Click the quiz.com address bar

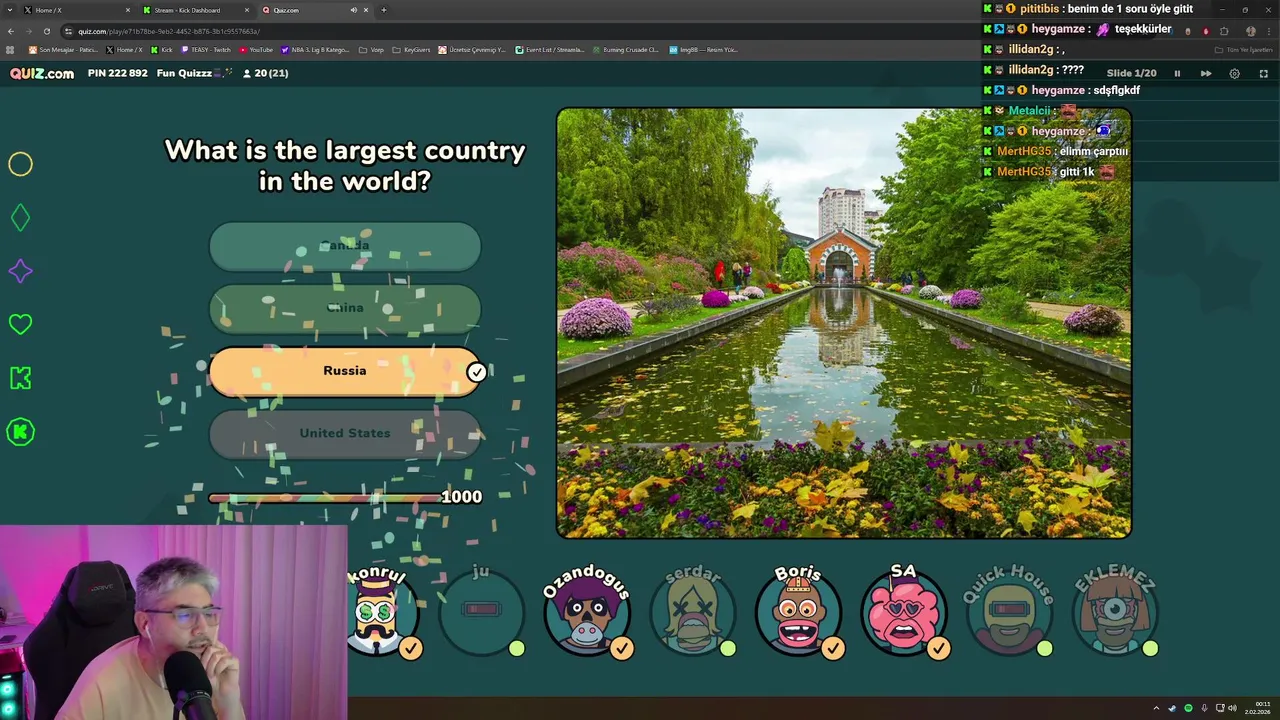pos(600,31)
